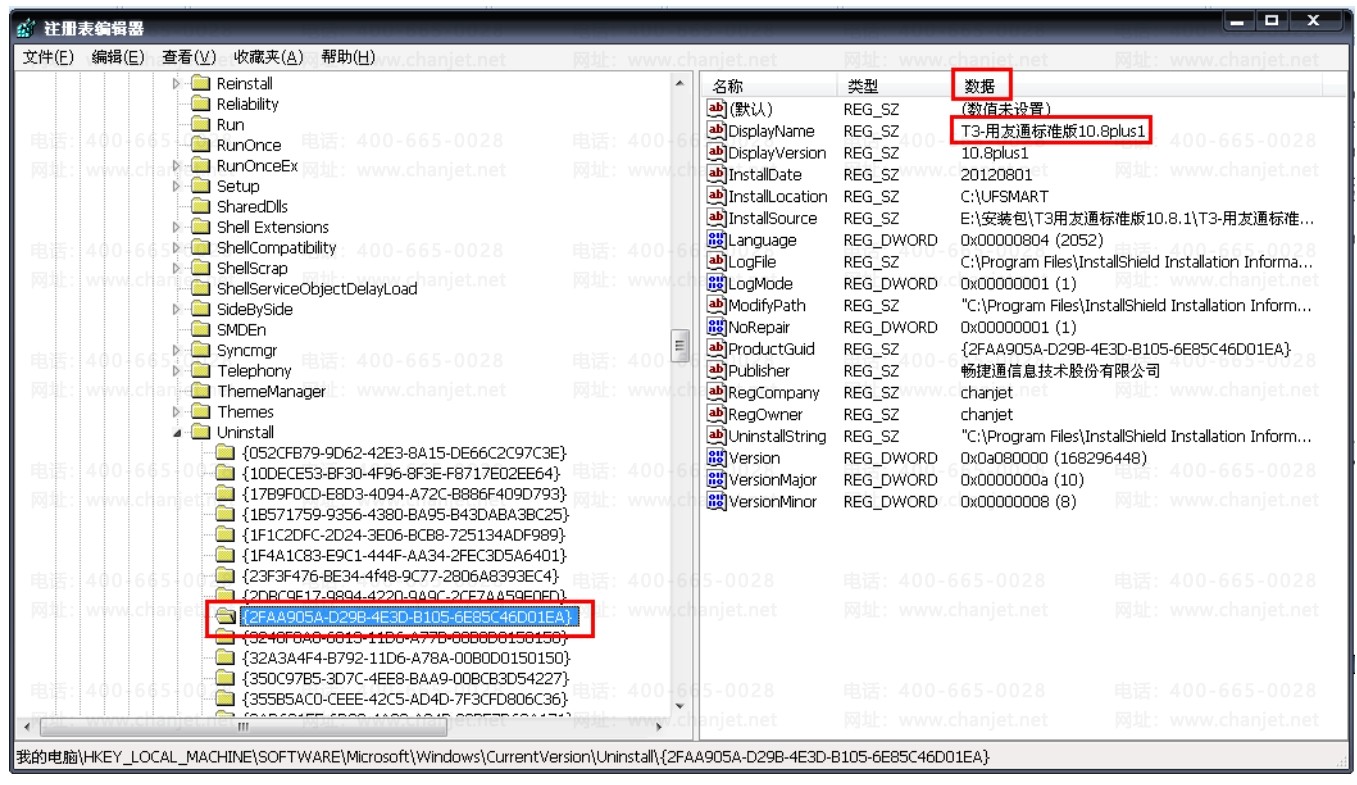Screen dimensions: 1357x785
Task: Open the 帮助(H) menu
Action: pos(348,57)
